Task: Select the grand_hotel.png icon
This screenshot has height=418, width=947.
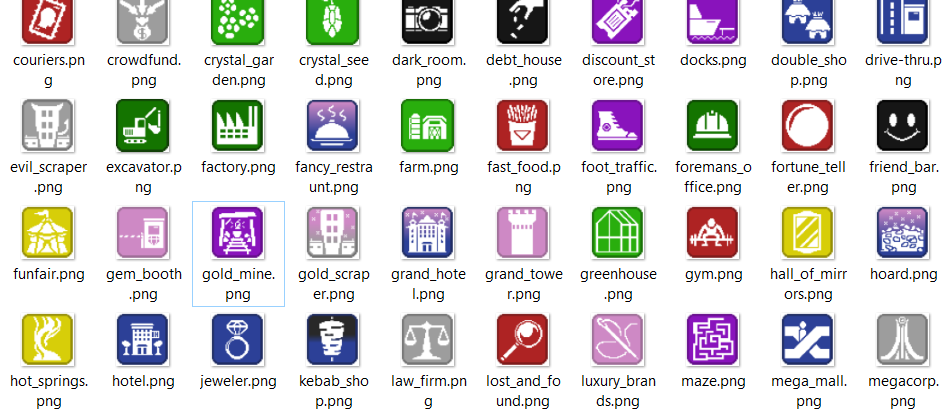Action: coord(428,233)
